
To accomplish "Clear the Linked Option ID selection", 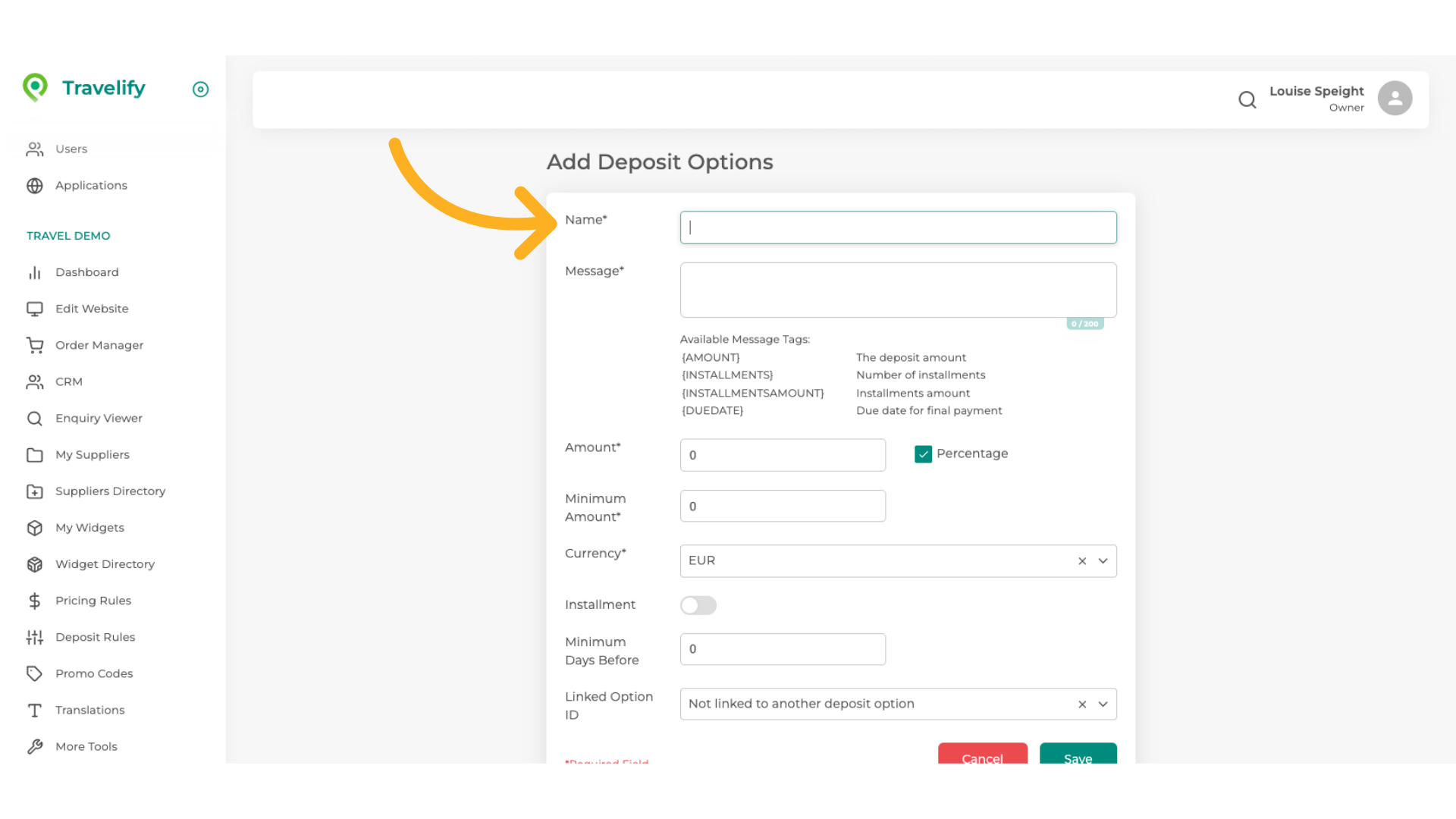I will click(x=1082, y=704).
